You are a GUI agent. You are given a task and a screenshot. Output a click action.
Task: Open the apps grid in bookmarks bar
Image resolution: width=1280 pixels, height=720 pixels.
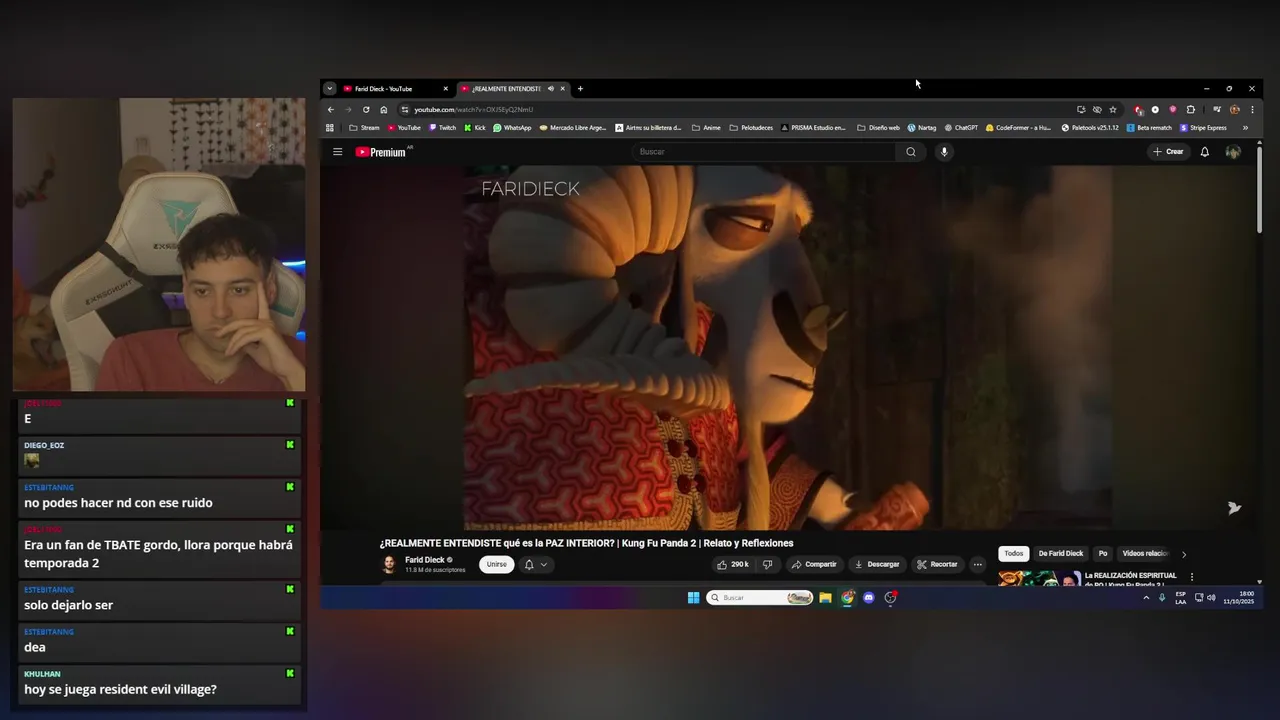coord(330,128)
